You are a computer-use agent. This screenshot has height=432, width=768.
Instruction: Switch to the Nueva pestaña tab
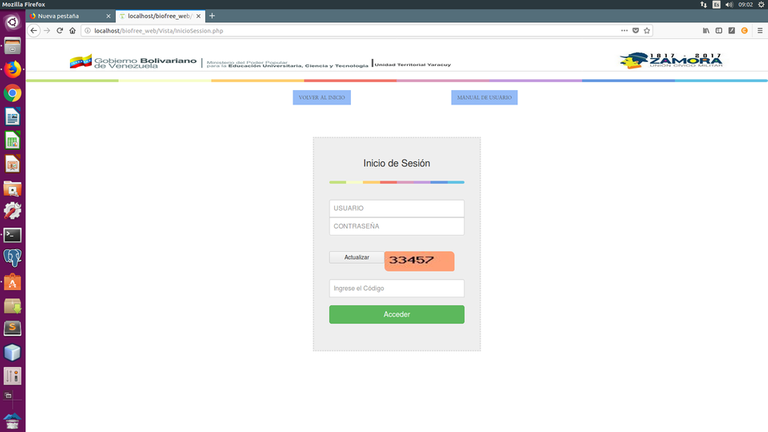pos(71,16)
